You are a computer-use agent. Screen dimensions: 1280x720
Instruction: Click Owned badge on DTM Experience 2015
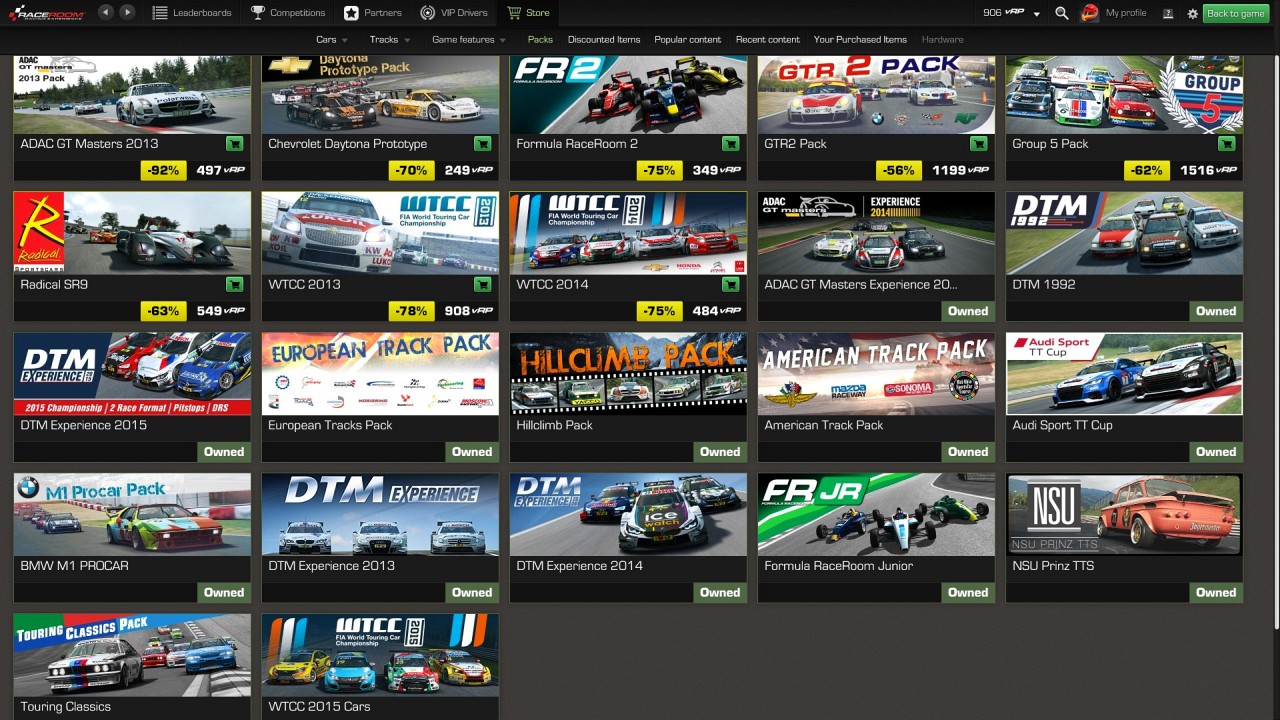point(224,452)
